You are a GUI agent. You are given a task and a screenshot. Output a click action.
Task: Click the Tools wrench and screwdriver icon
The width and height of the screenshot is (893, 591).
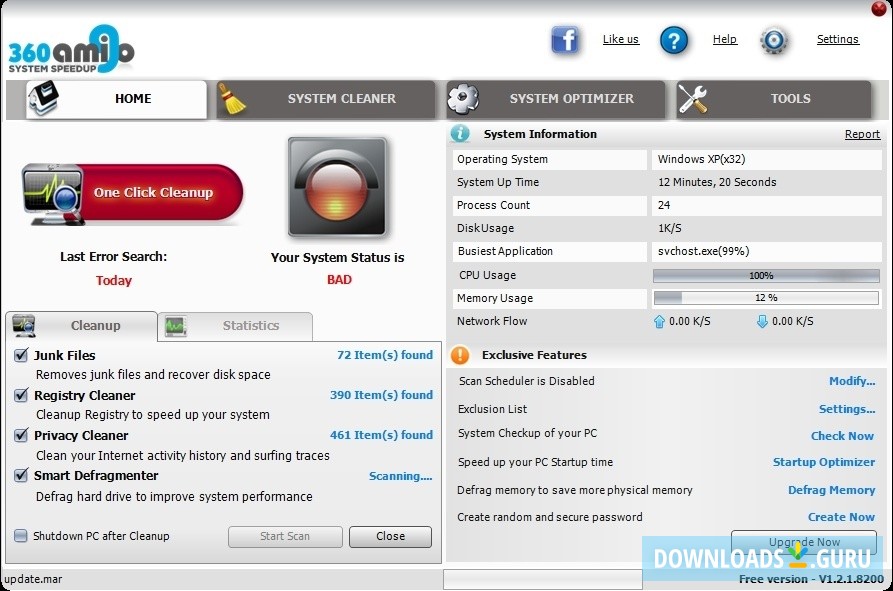693,98
